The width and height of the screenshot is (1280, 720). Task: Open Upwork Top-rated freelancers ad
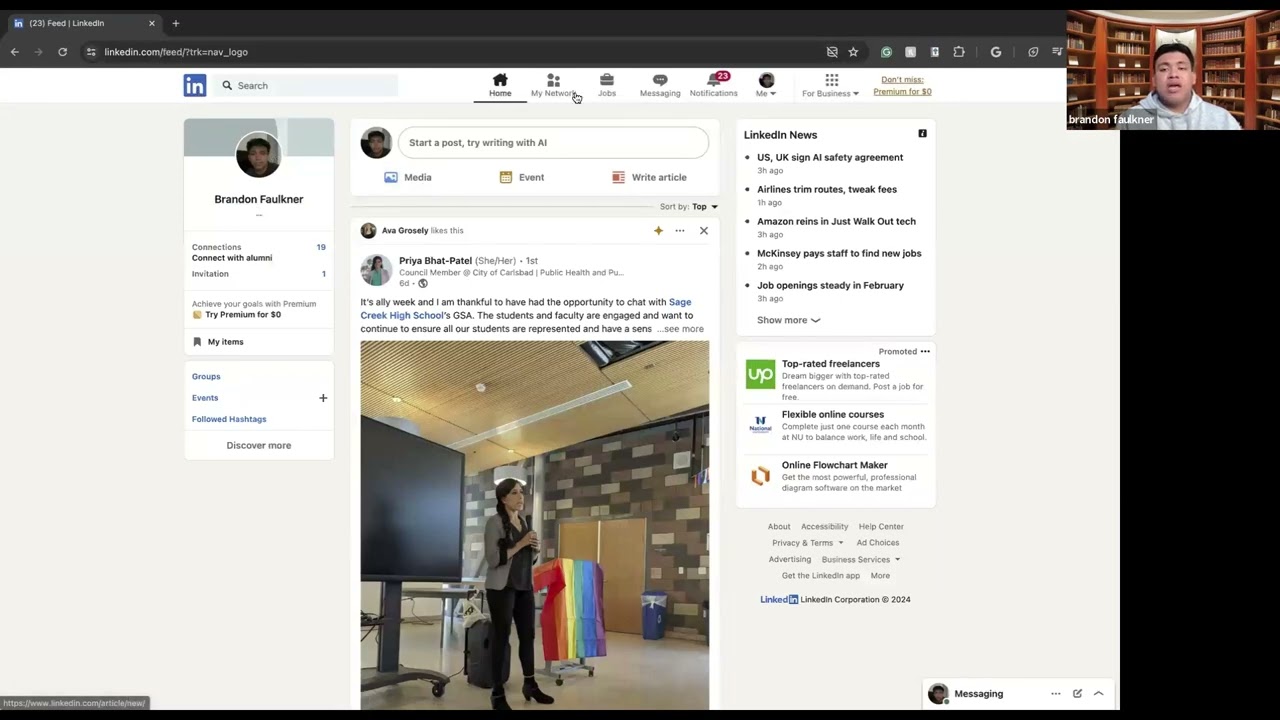tap(838, 380)
